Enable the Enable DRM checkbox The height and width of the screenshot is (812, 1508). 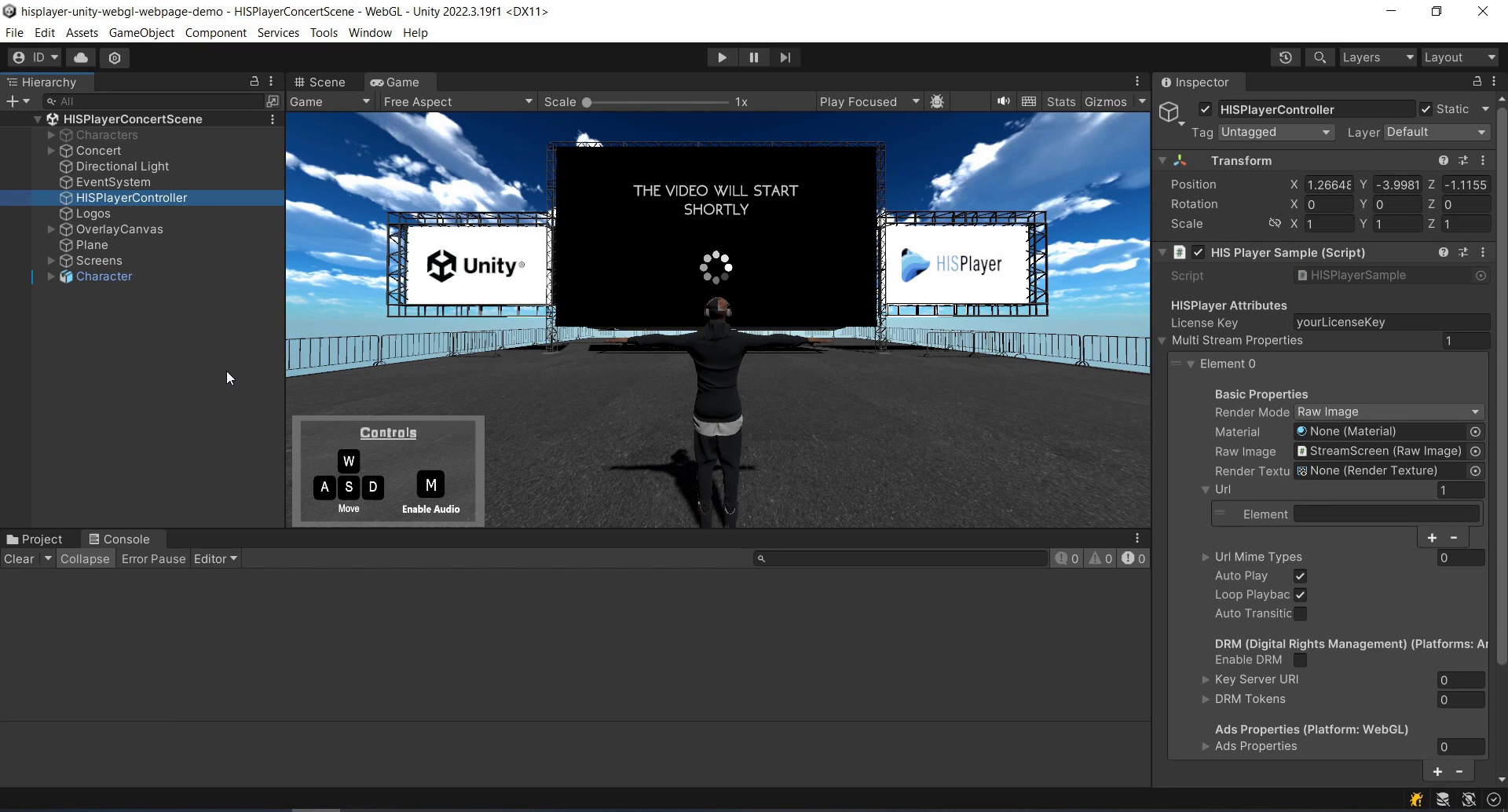pos(1300,660)
